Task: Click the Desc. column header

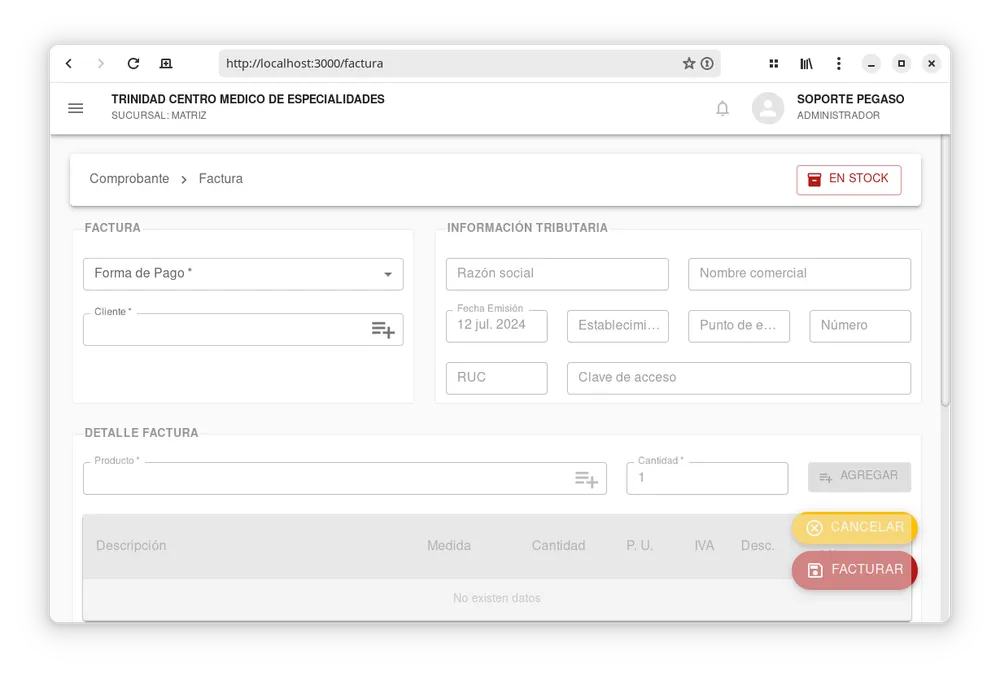Action: pos(758,546)
